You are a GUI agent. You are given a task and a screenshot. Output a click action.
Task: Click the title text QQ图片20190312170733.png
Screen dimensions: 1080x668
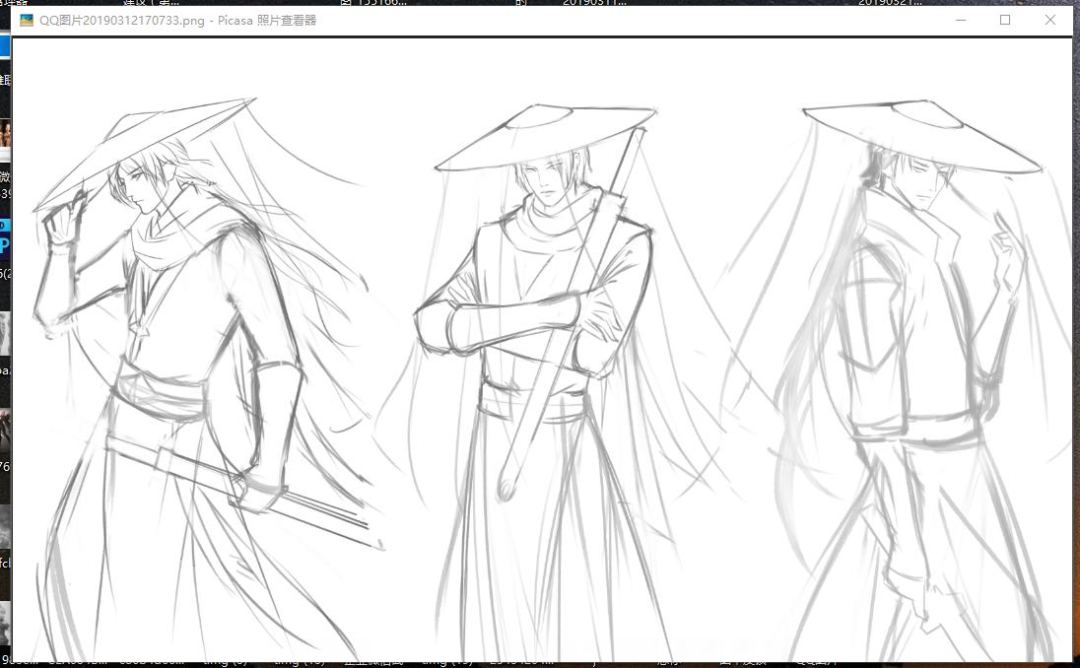coord(122,21)
